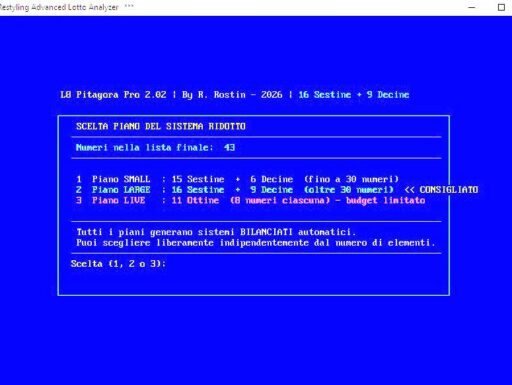The width and height of the screenshot is (512, 385).
Task: Click the window title 'Restyling Advanced Lotto Analyzer'
Action: click(x=59, y=7)
